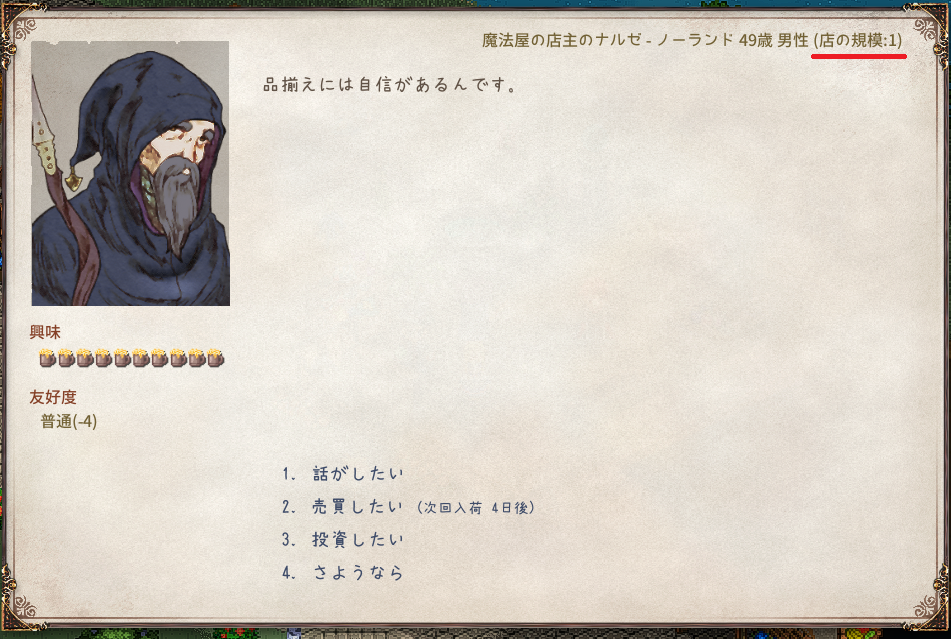Click the fifth beer mug interest icon
This screenshot has width=951, height=639.
pyautogui.click(x=122, y=358)
